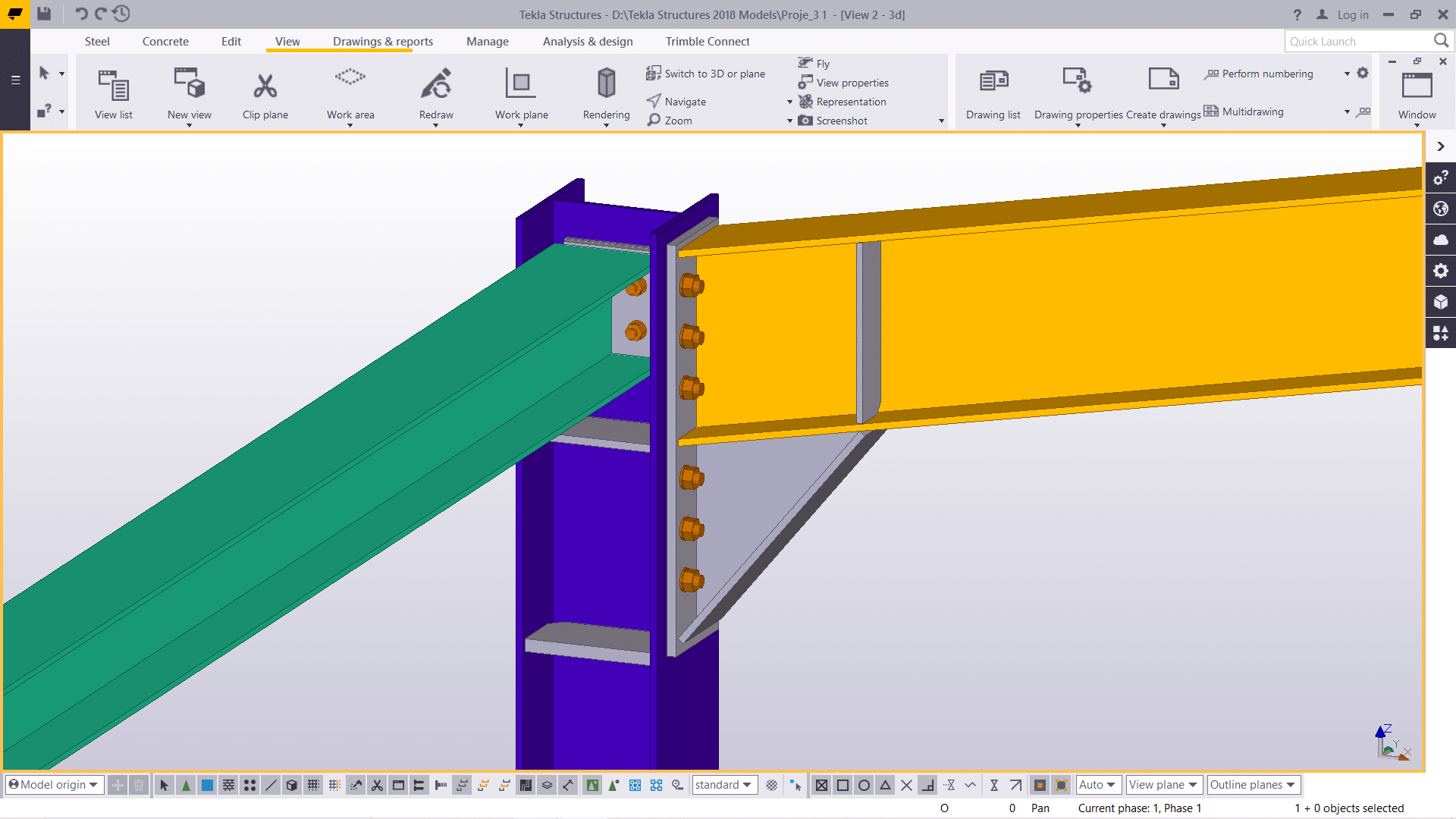Screen dimensions: 1456x819
Task: Toggle the select components switch in selection toolbar
Action: [x=186, y=786]
